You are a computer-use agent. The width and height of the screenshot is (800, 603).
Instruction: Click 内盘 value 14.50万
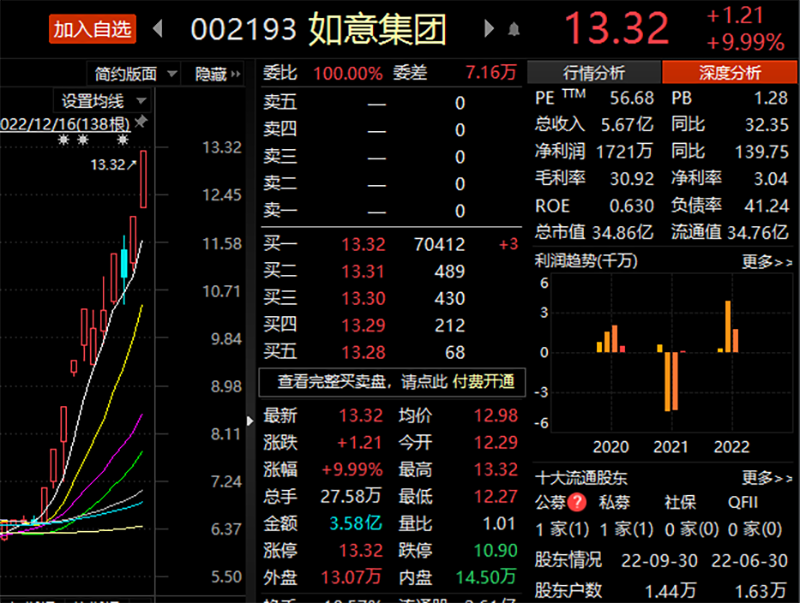coord(486,577)
